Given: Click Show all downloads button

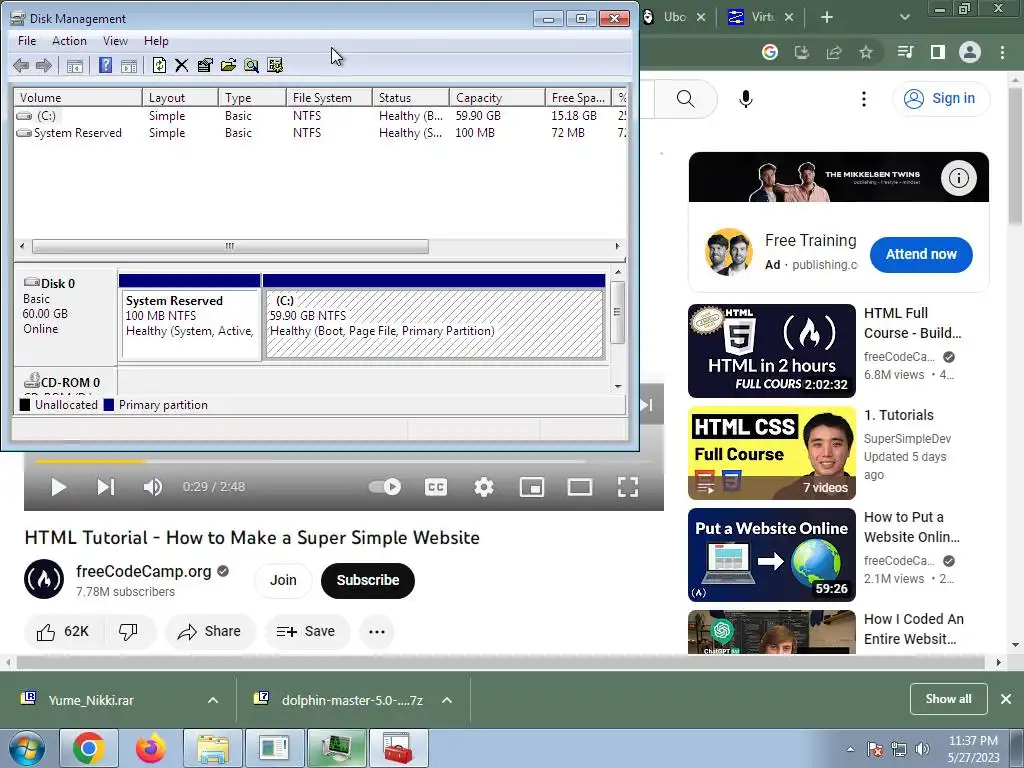Looking at the screenshot, I should pyautogui.click(x=948, y=699).
